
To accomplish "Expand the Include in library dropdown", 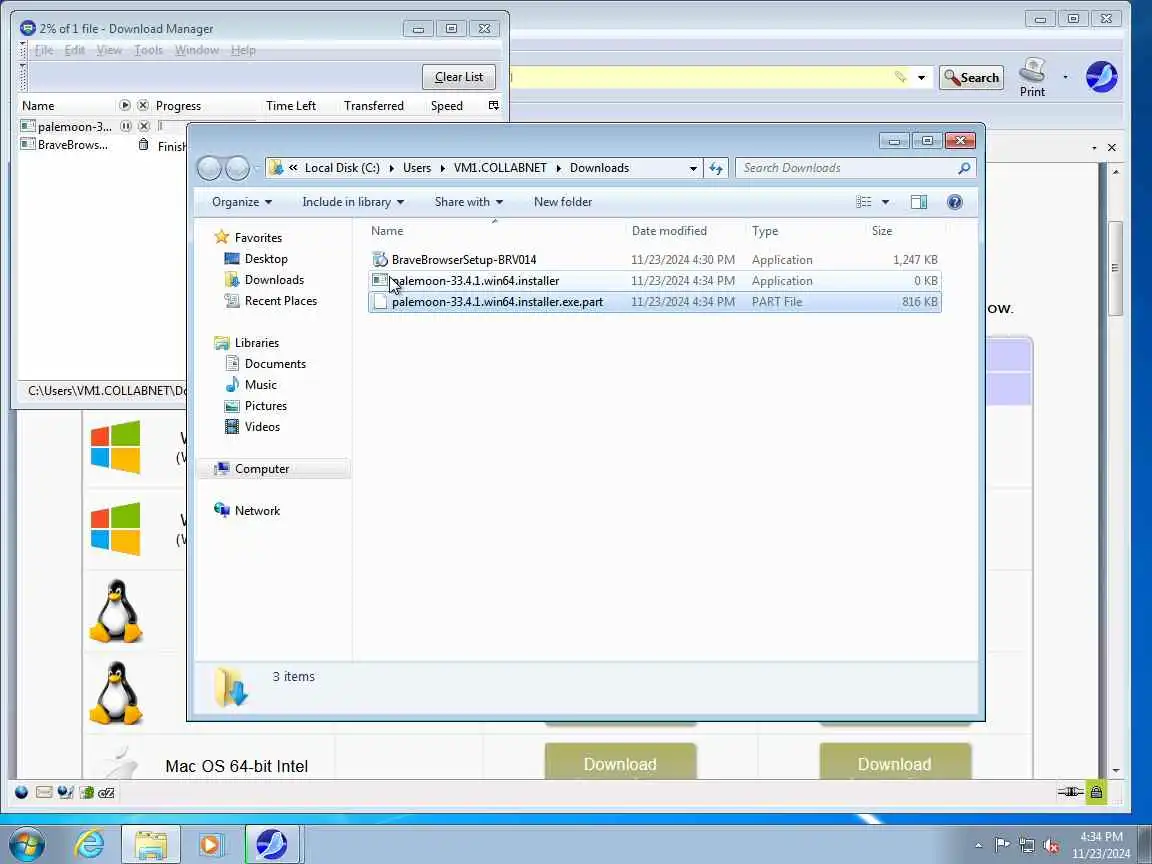I will tap(353, 202).
